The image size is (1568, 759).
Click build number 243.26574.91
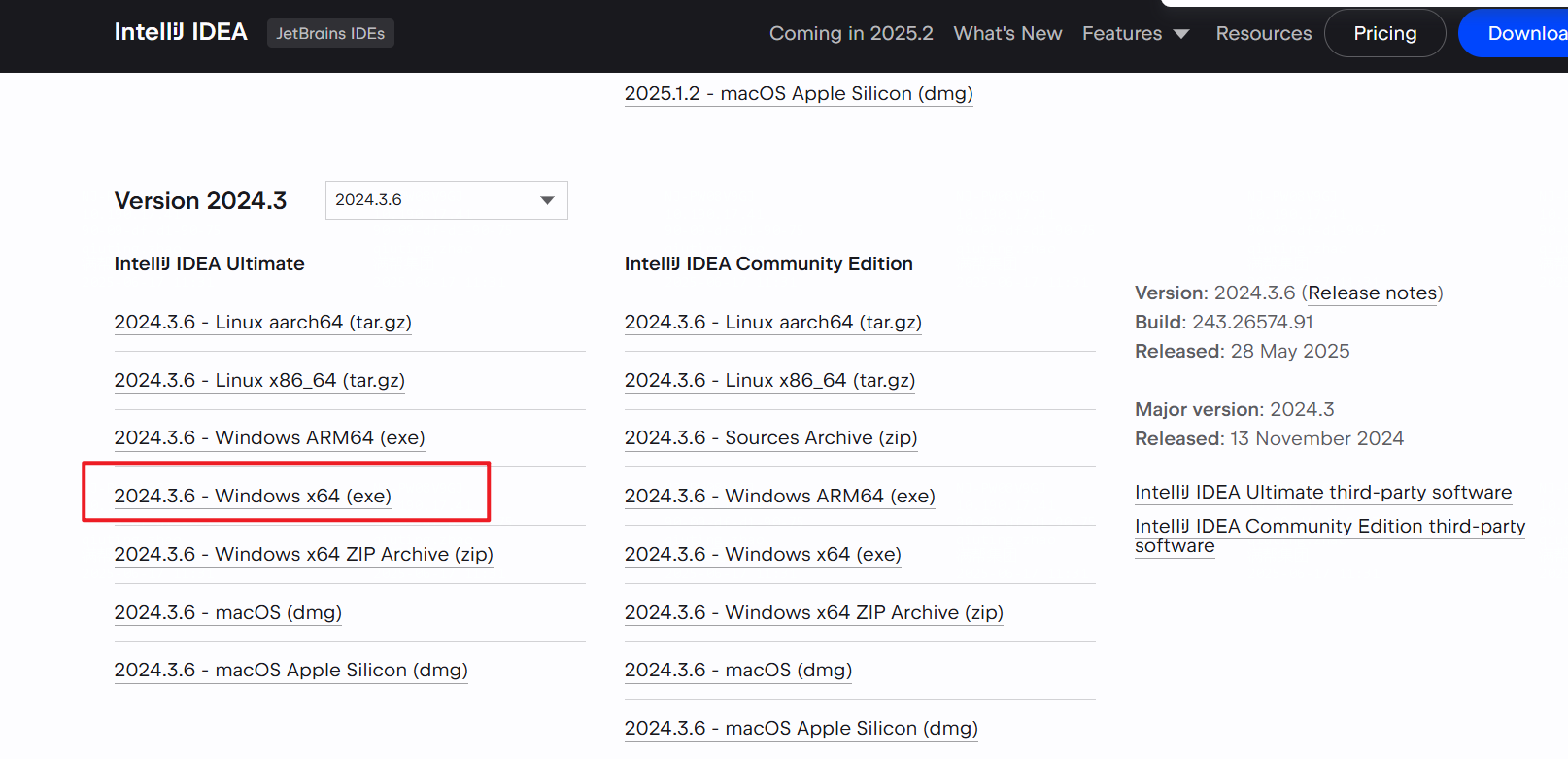[x=1252, y=322]
